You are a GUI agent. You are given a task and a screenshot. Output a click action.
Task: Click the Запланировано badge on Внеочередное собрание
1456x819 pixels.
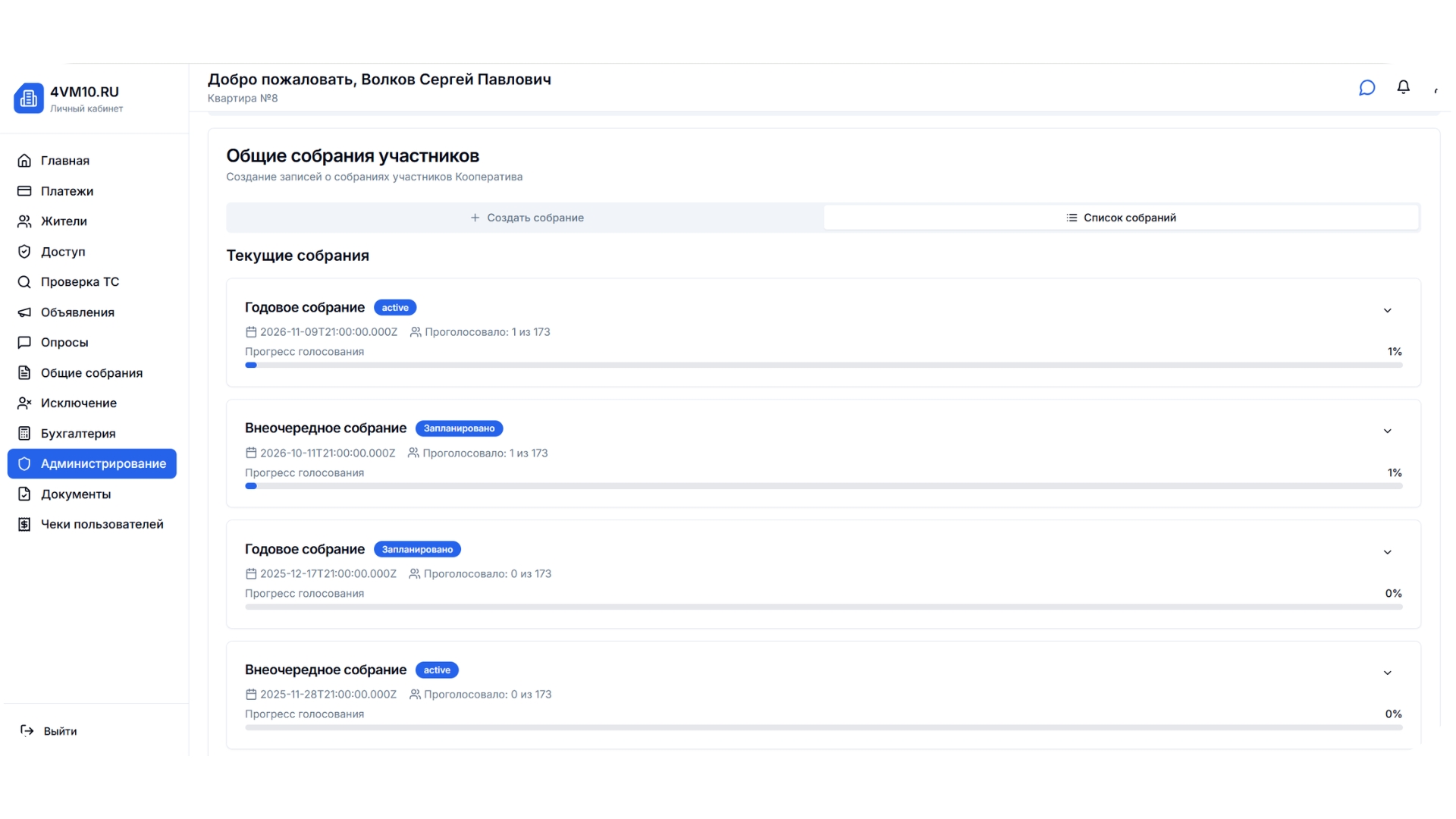point(459,428)
